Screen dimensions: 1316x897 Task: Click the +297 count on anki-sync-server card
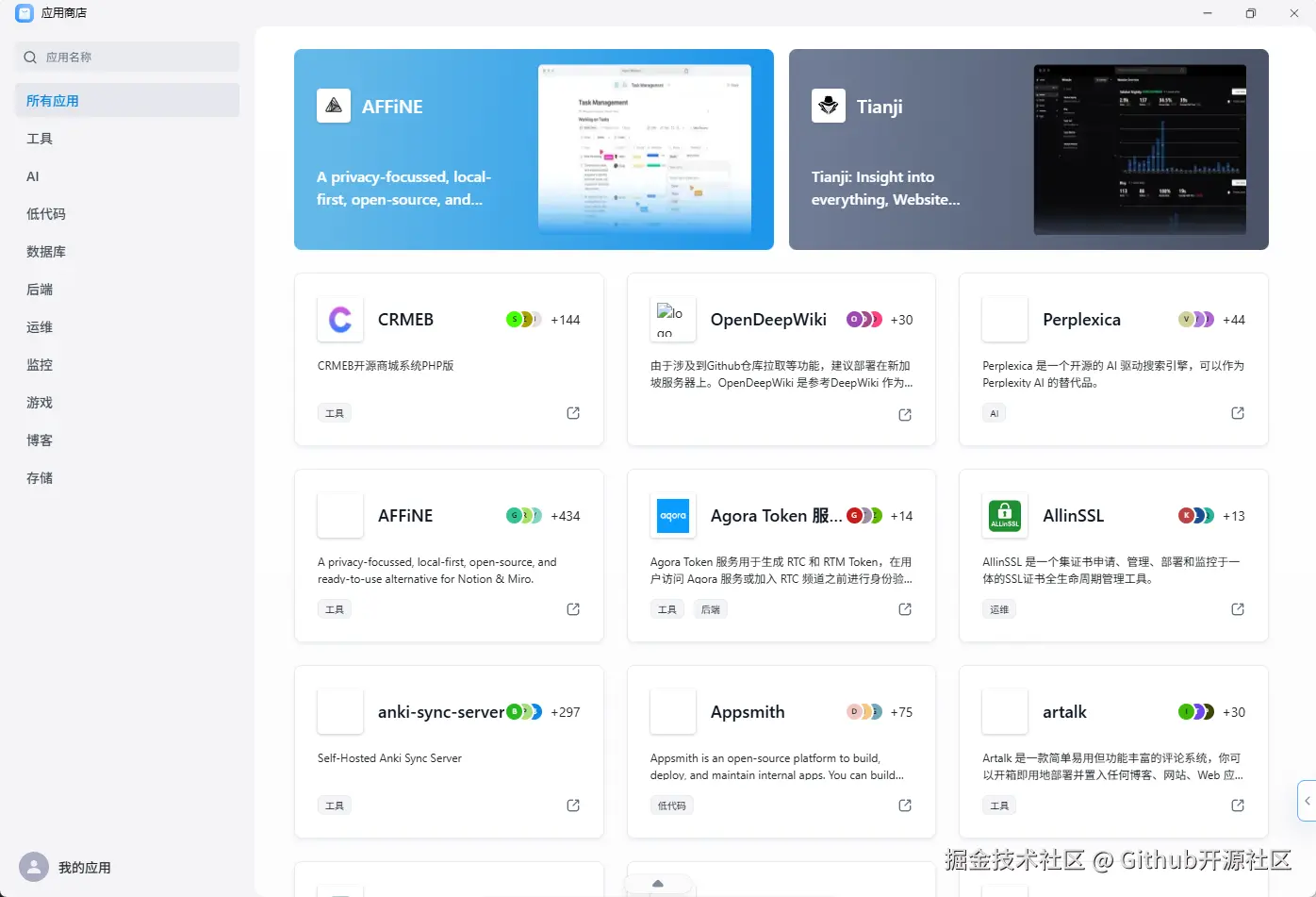coord(566,712)
